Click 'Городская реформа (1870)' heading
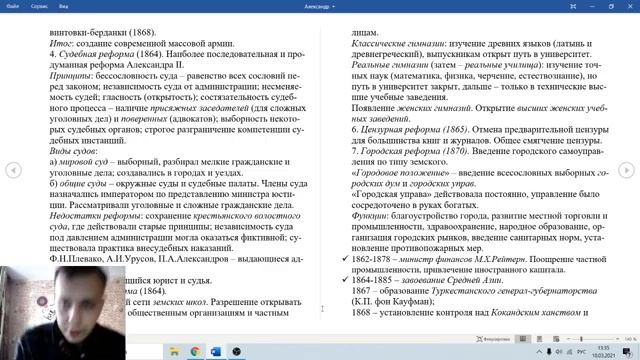Viewport: 640px width, 360px height. click(x=414, y=151)
